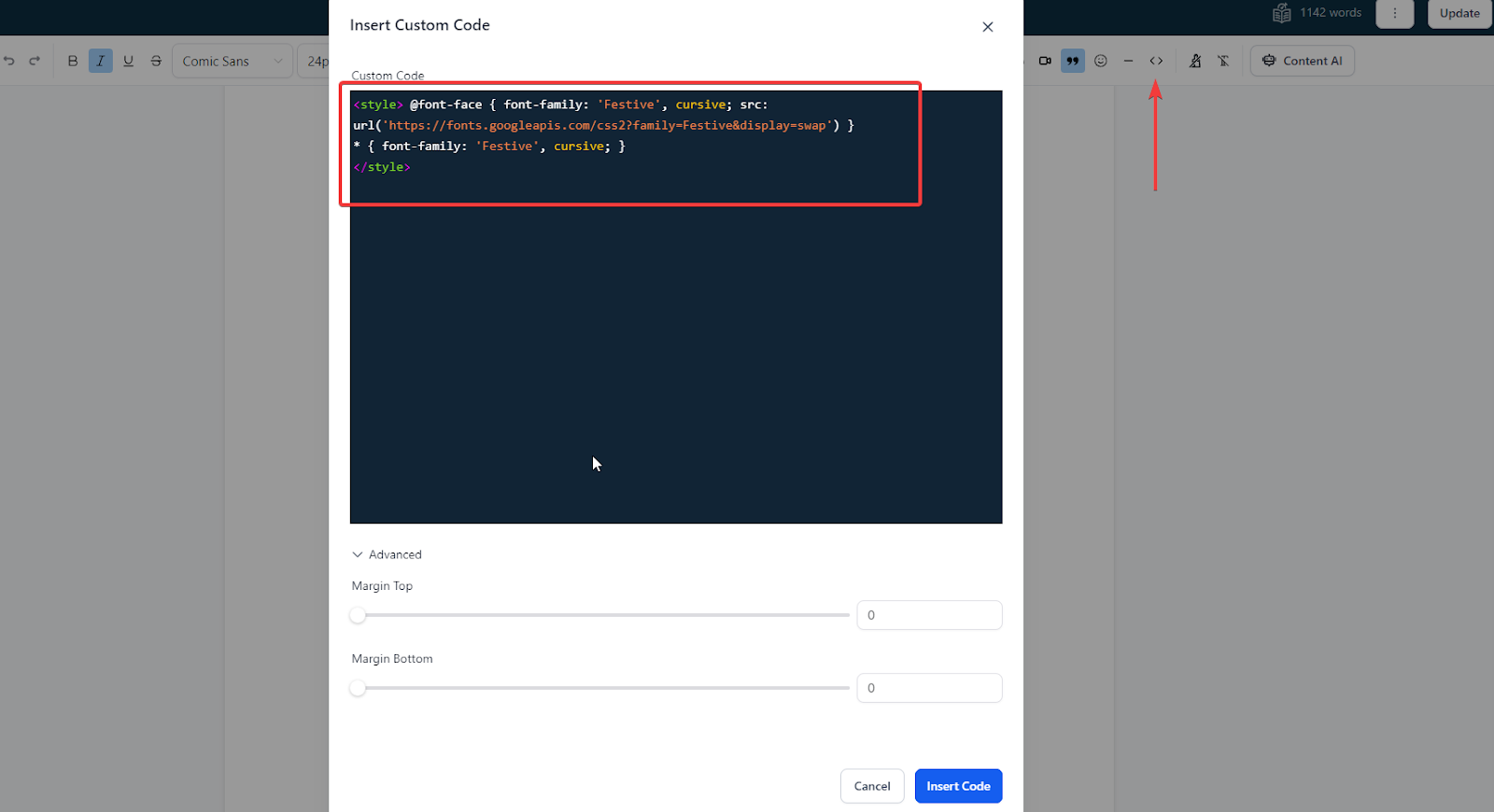Collapse the Advanced section
The width and height of the screenshot is (1494, 812).
pyautogui.click(x=387, y=554)
